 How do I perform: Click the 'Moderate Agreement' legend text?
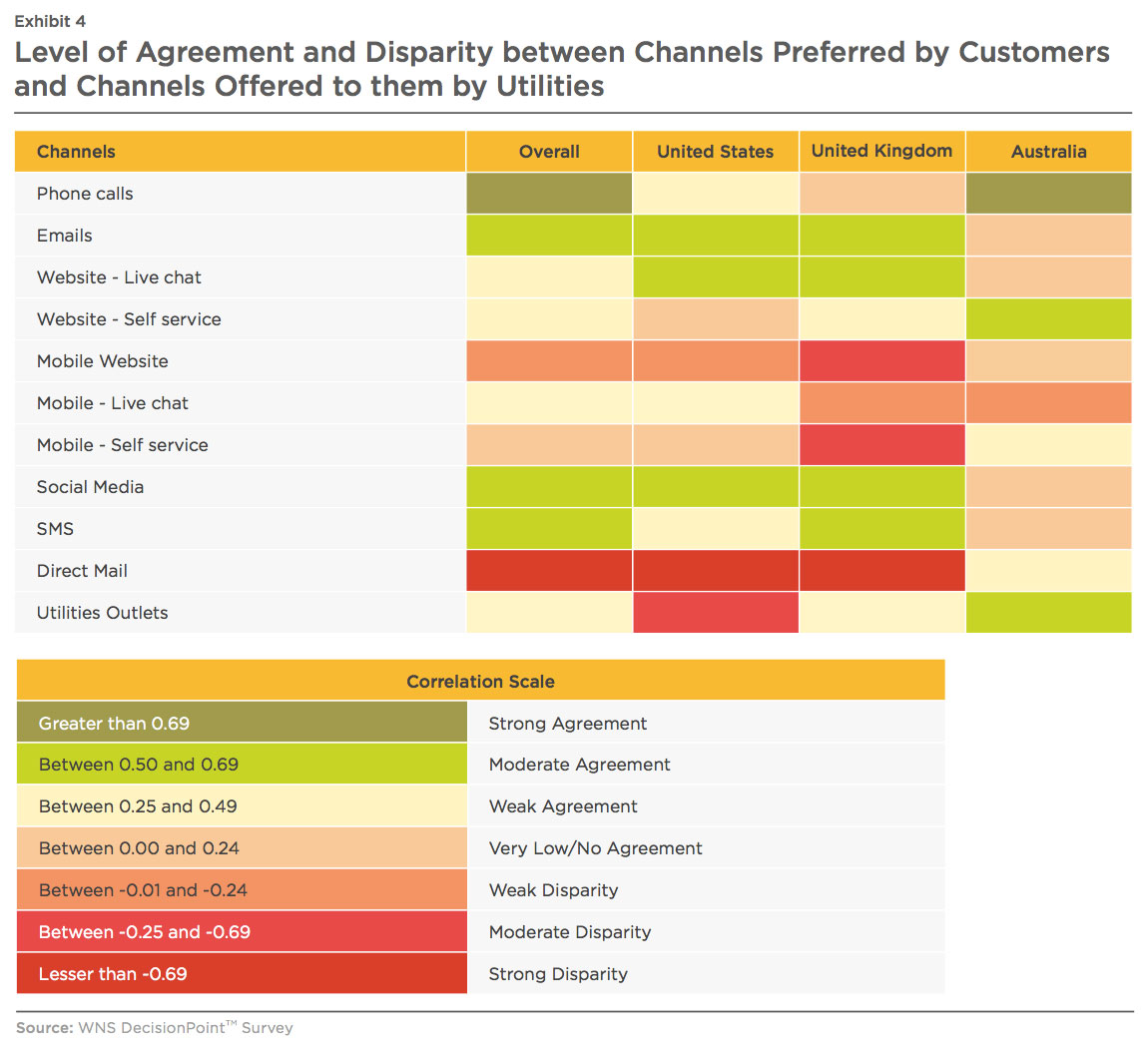[x=579, y=765]
